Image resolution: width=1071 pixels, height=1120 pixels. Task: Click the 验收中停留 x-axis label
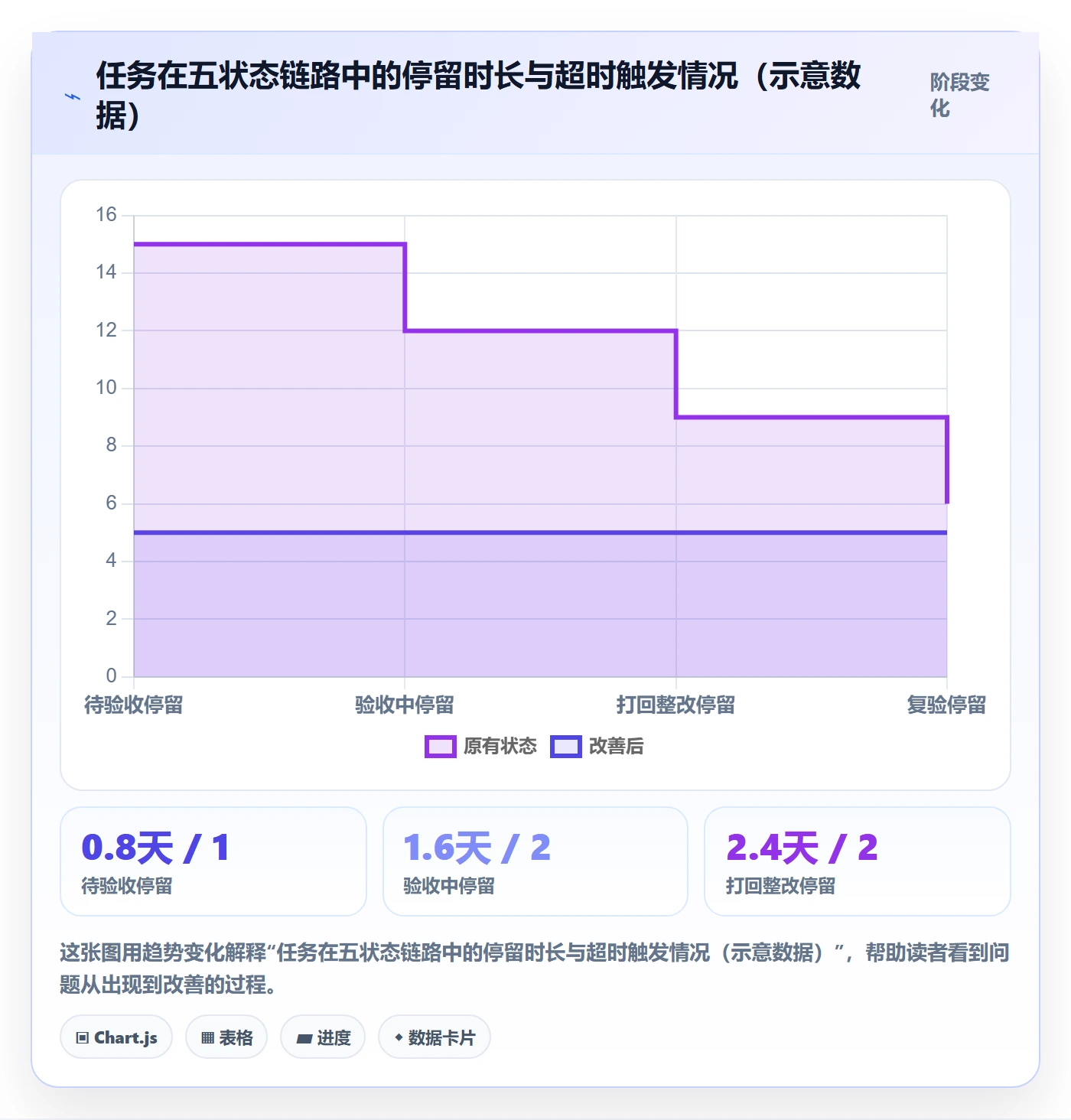[405, 705]
